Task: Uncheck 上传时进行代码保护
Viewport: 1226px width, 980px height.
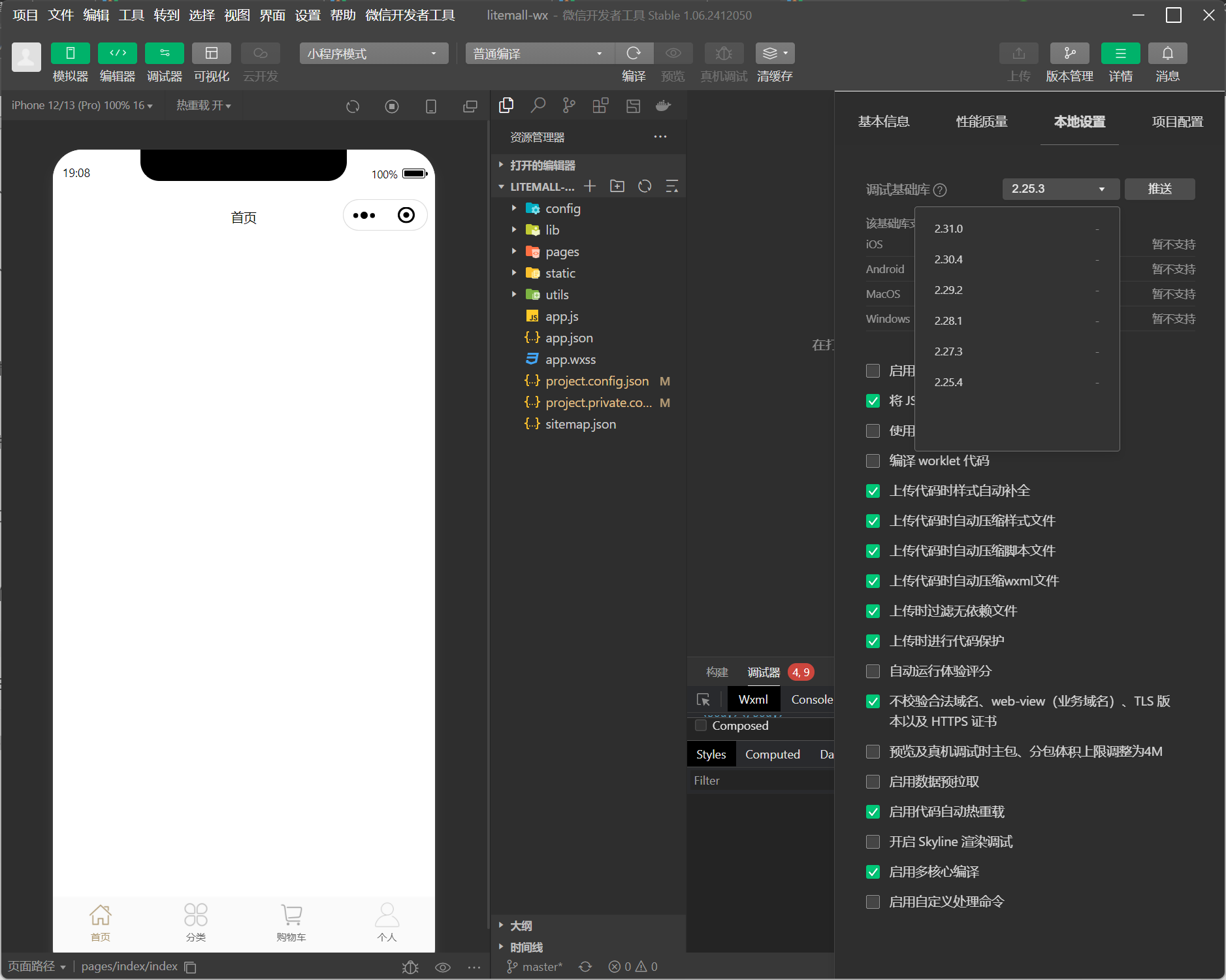Action: pyautogui.click(x=873, y=642)
